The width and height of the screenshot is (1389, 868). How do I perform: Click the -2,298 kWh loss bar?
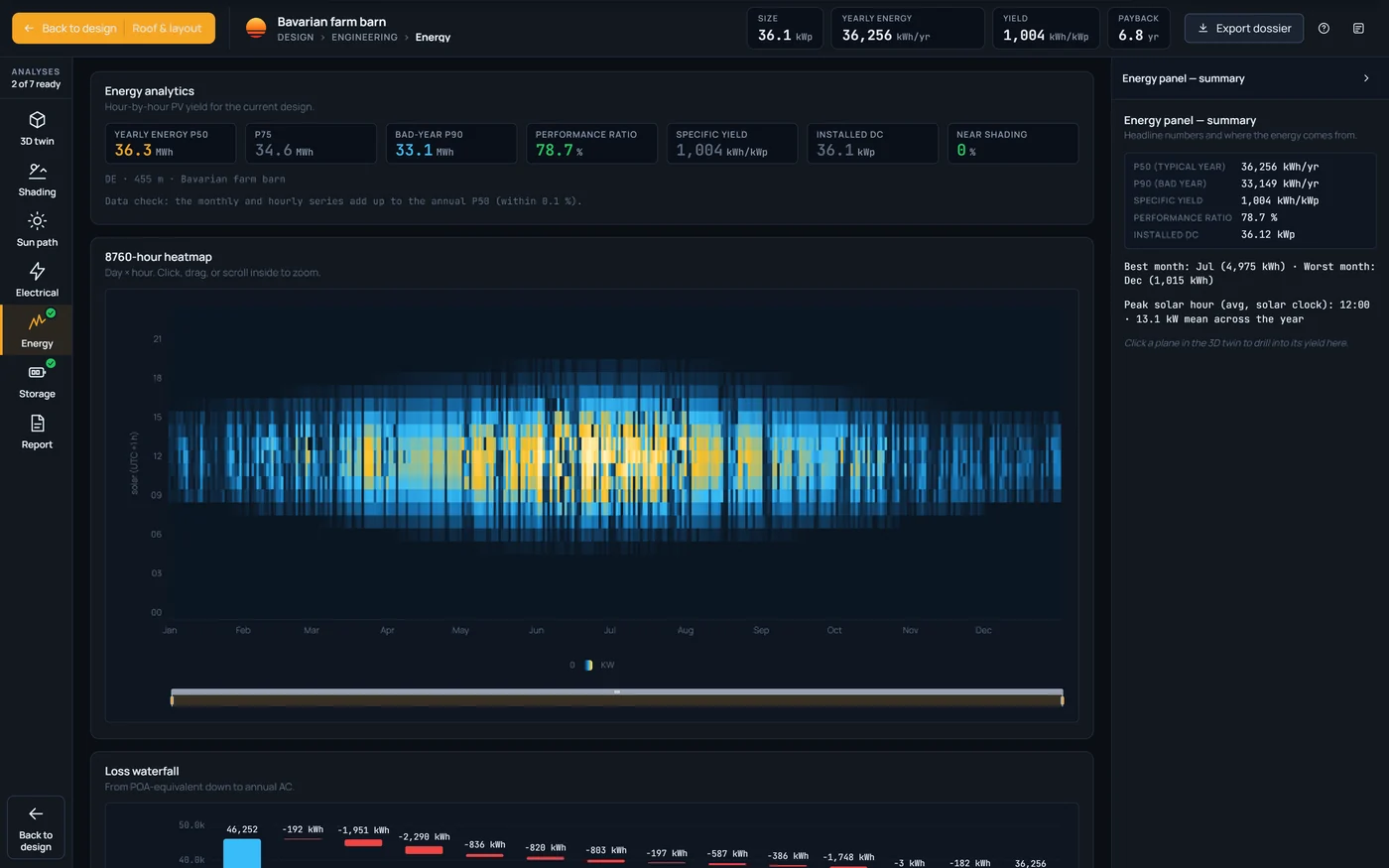pos(424,850)
